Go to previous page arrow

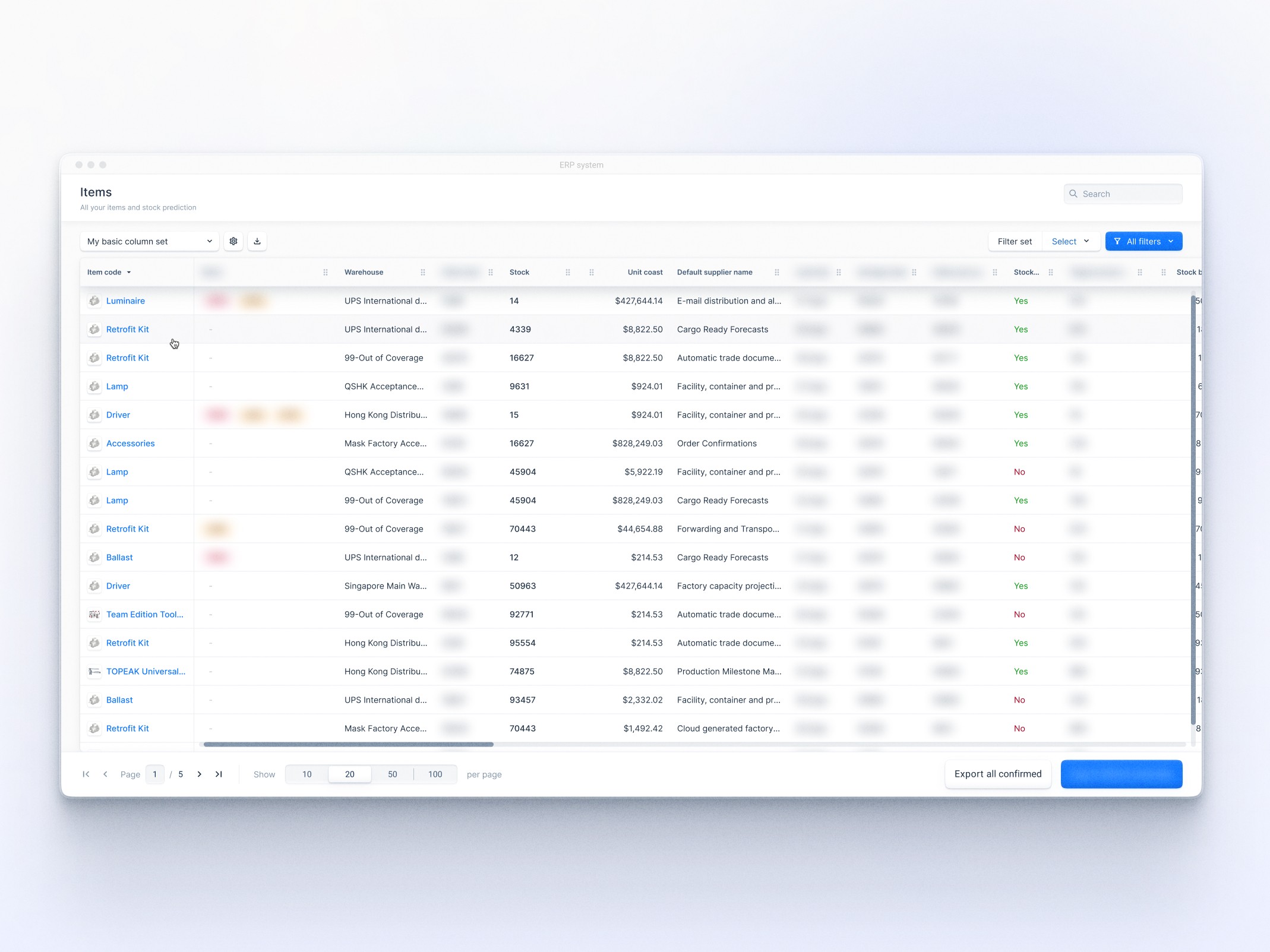click(105, 774)
